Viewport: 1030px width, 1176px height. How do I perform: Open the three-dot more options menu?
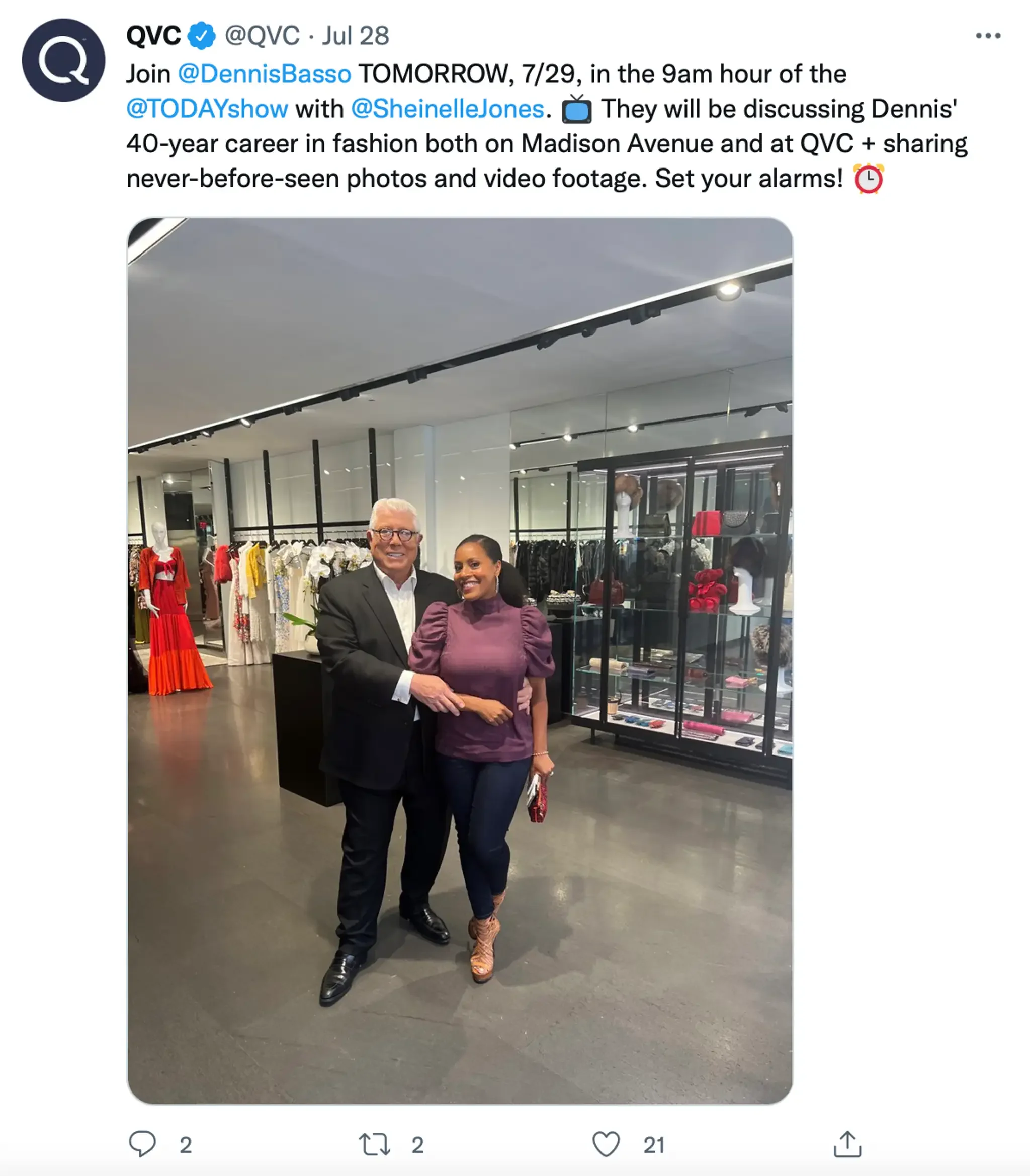pos(988,36)
